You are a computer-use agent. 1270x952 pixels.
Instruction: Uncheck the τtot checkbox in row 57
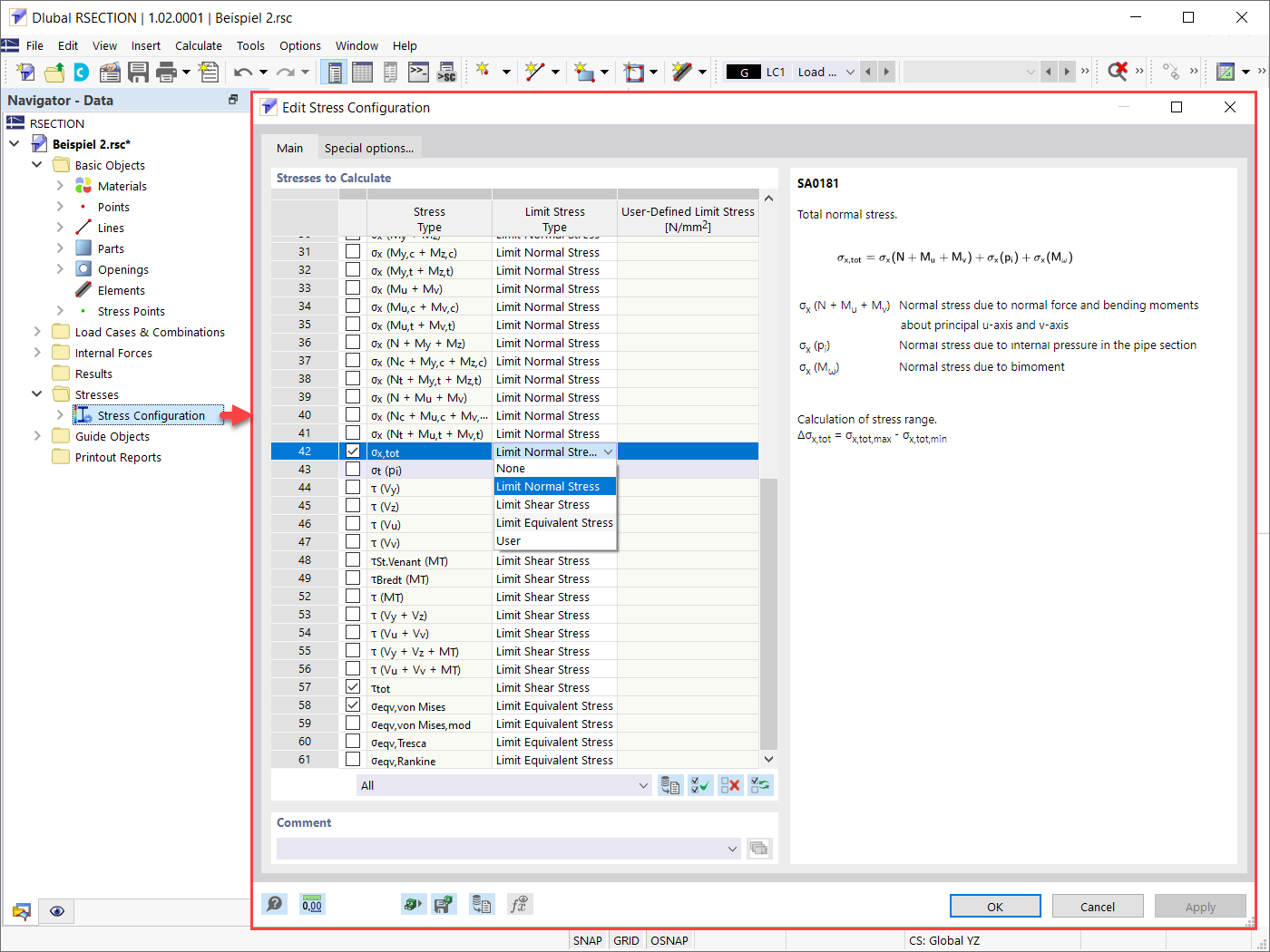(353, 686)
